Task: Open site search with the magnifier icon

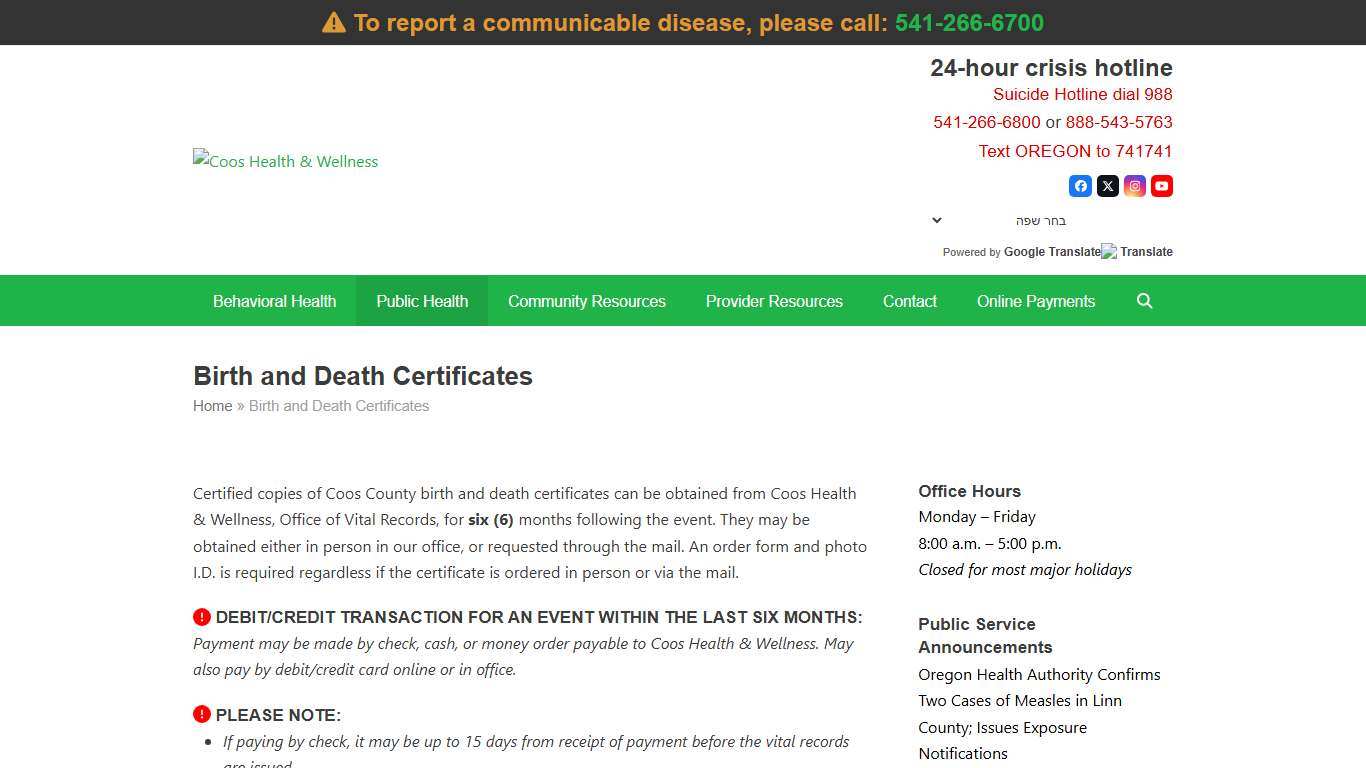Action: click(x=1144, y=300)
